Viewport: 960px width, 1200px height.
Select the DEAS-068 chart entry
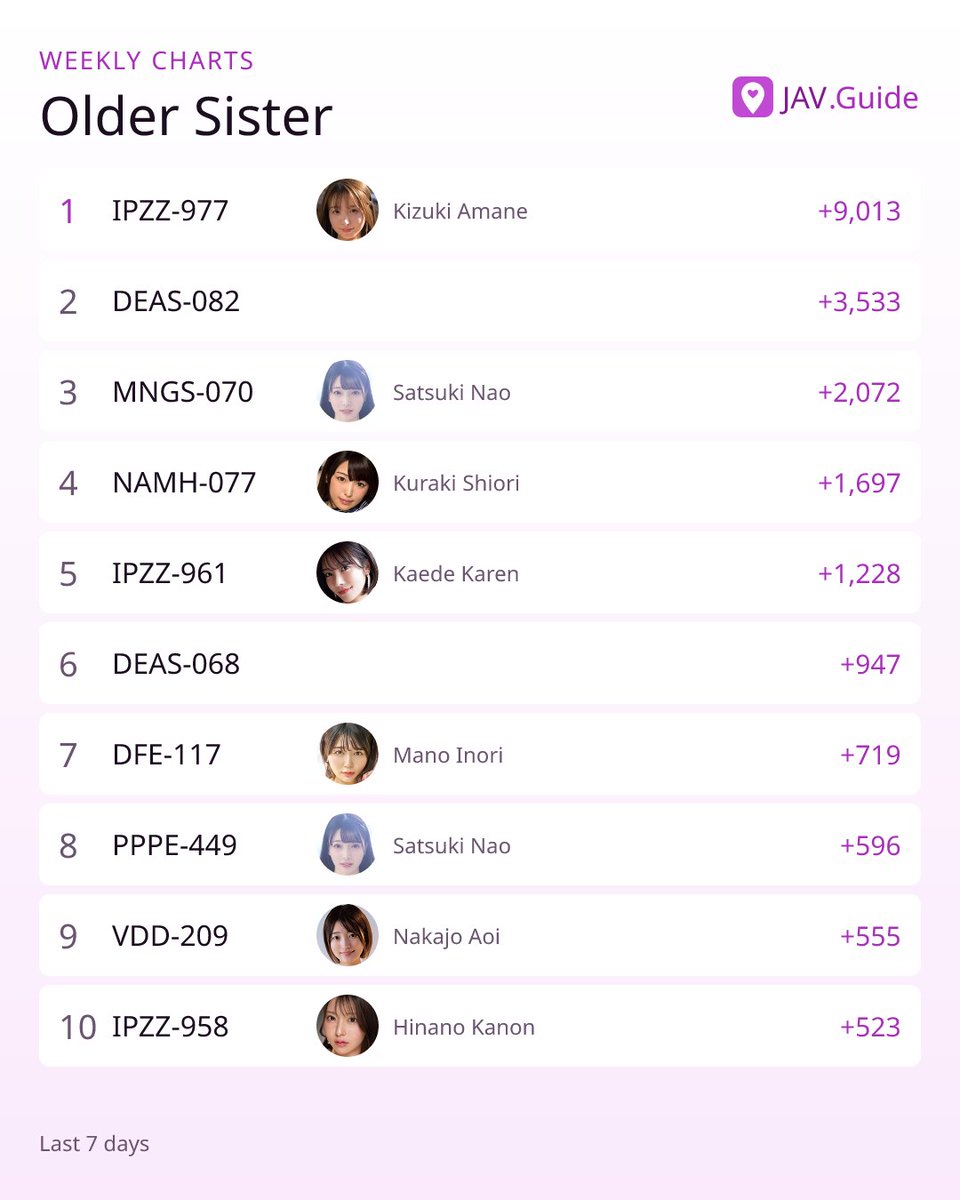click(x=480, y=663)
